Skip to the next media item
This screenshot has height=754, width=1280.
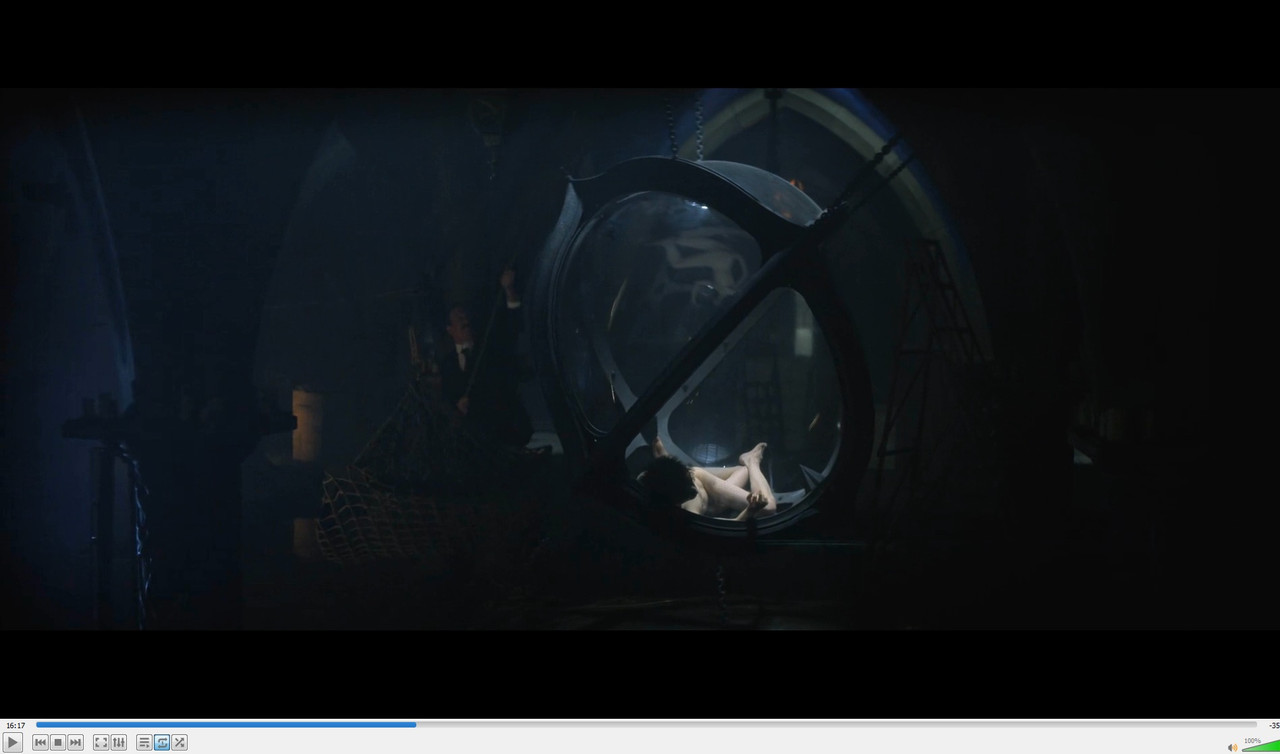(x=75, y=742)
